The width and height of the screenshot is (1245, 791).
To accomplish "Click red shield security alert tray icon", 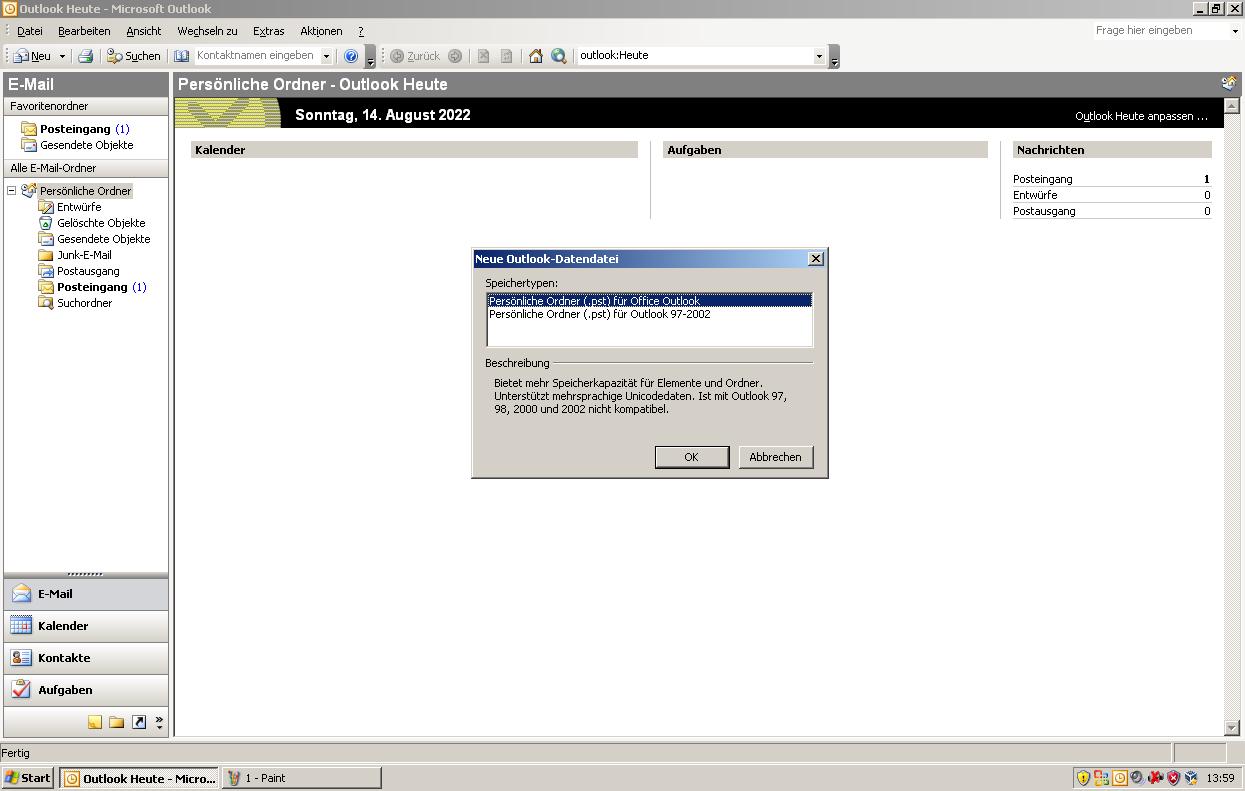I will [1173, 778].
